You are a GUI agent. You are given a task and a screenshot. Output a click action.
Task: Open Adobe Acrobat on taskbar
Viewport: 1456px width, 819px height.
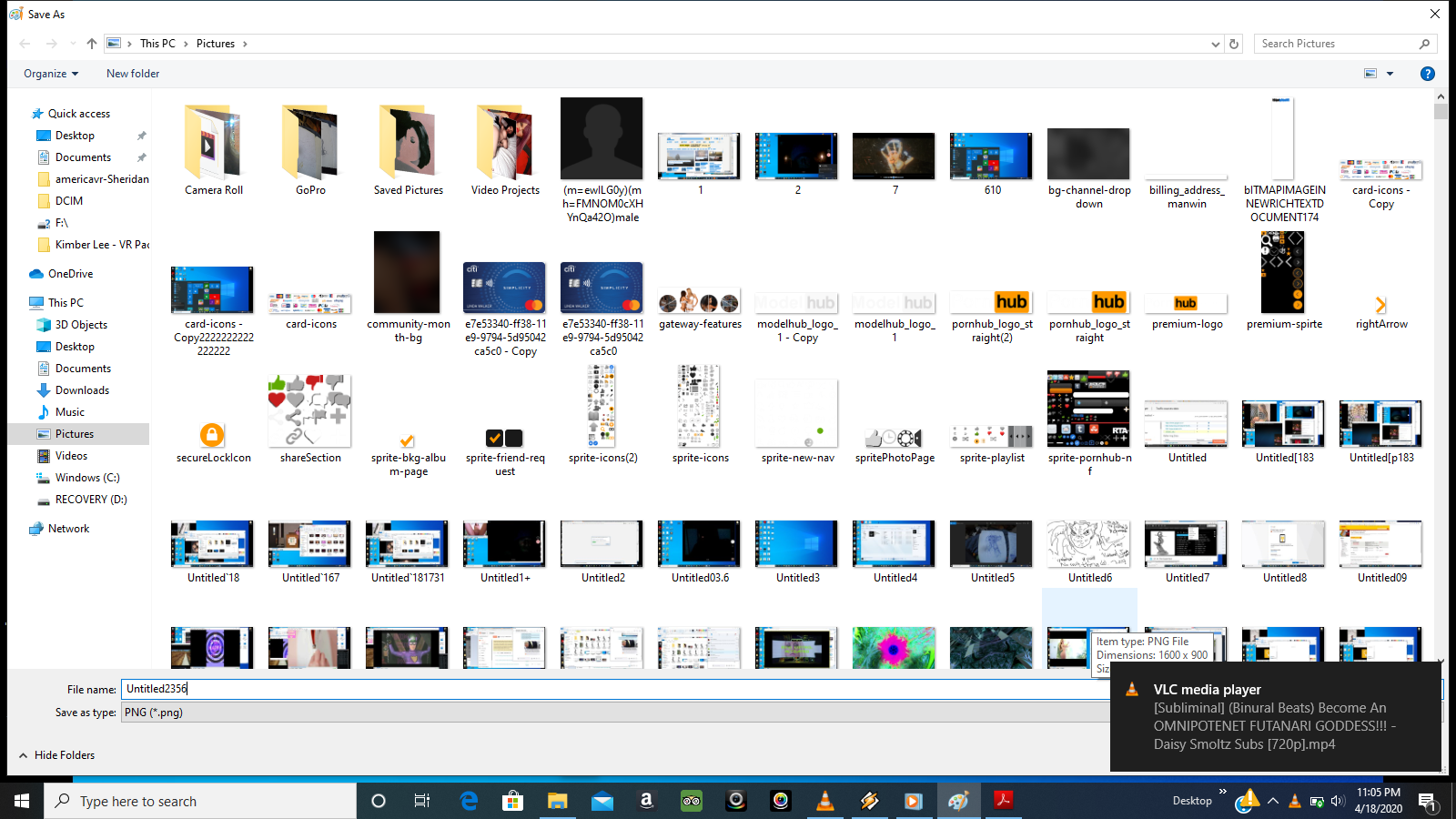click(x=1003, y=801)
